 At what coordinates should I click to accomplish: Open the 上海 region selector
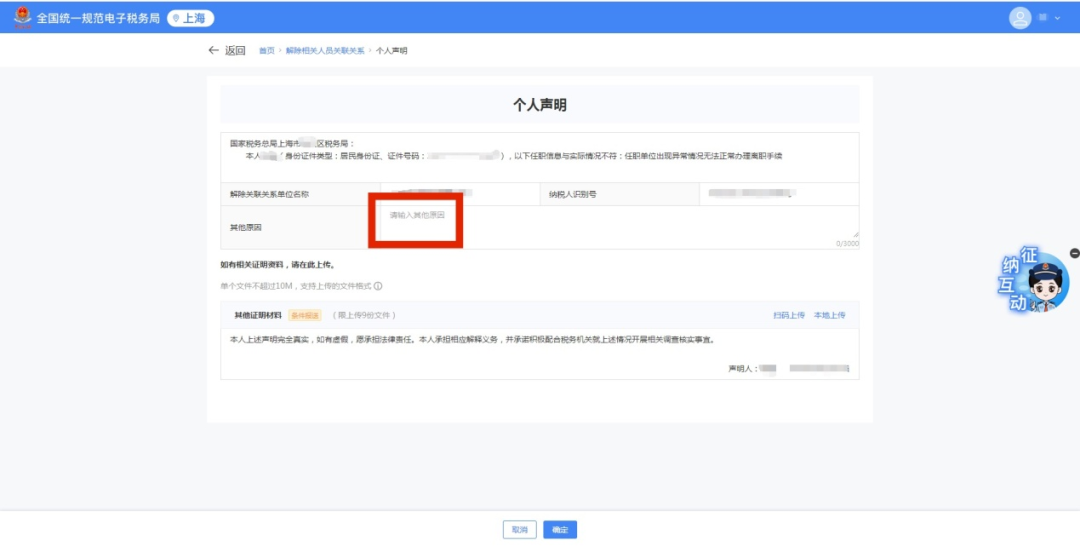tap(191, 18)
